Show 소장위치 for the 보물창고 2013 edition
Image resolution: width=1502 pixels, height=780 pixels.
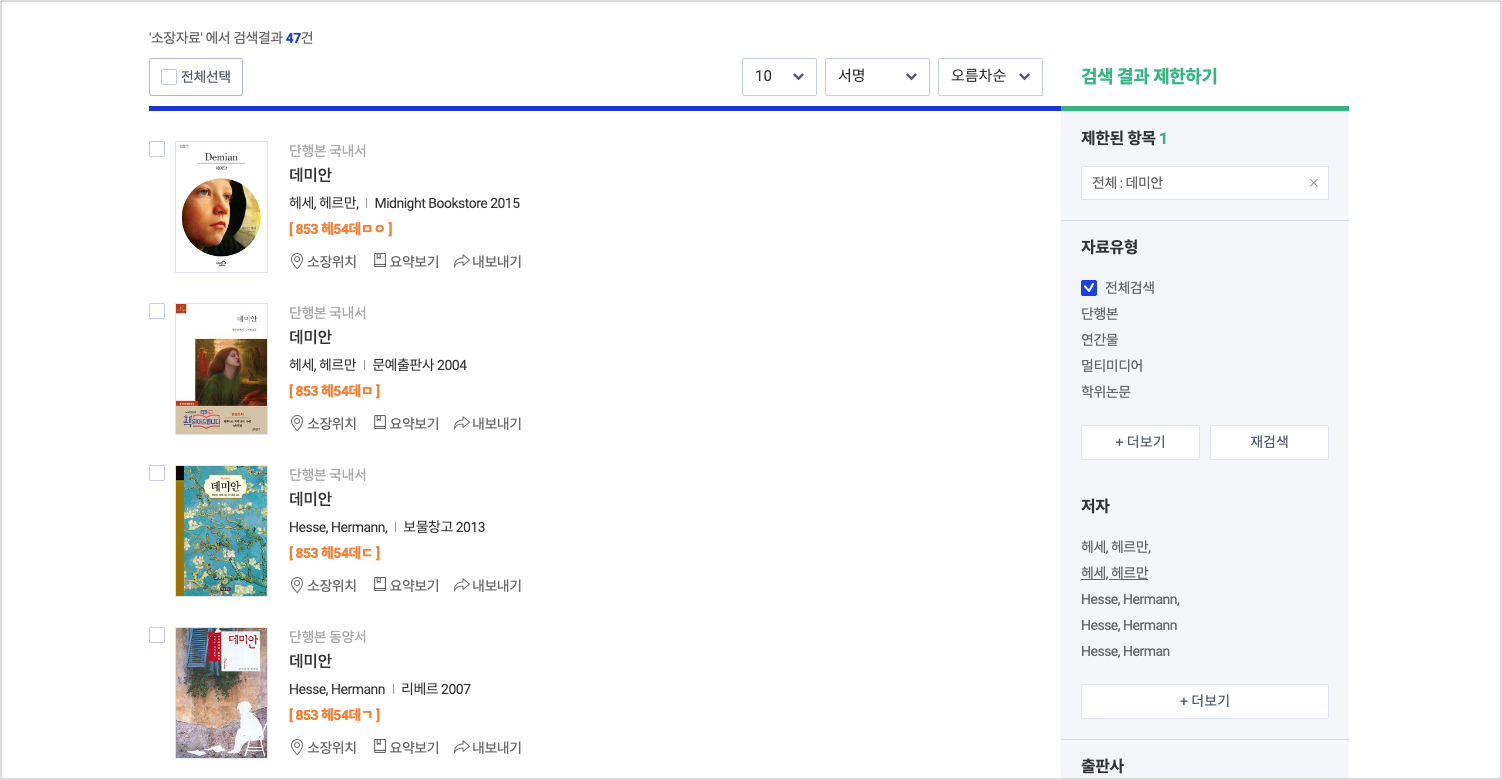pyautogui.click(x=323, y=585)
